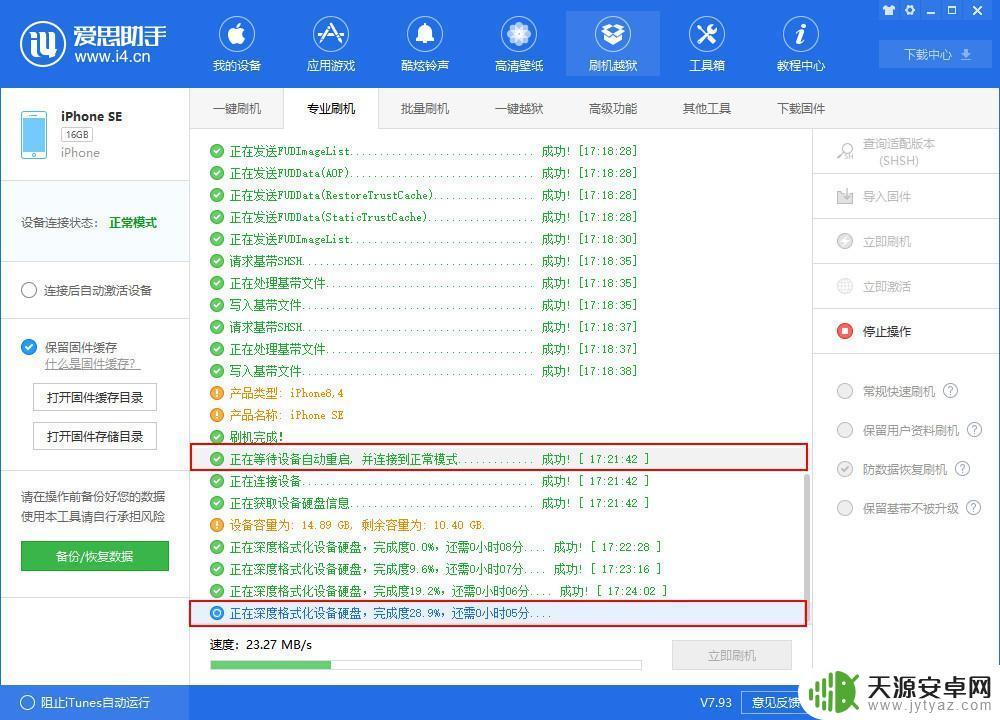The image size is (1000, 720).
Task: Click the 下载中心 download center button
Action: 937,54
